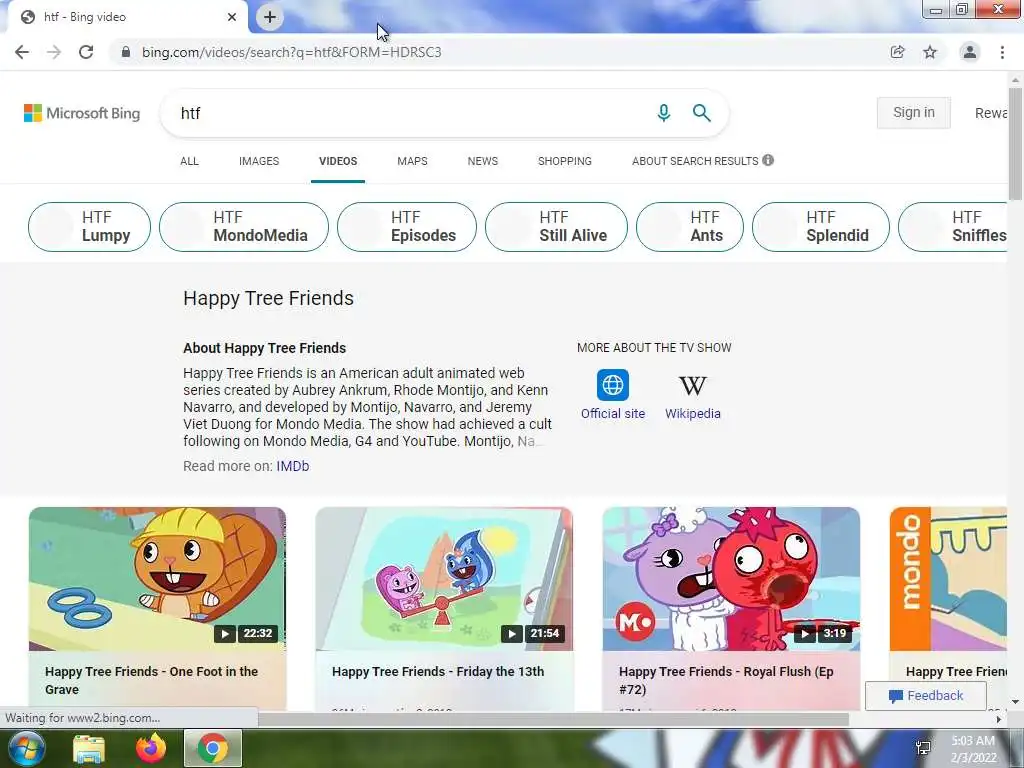This screenshot has width=1024, height=768.
Task: View site info via the padlock icon
Action: 126,52
